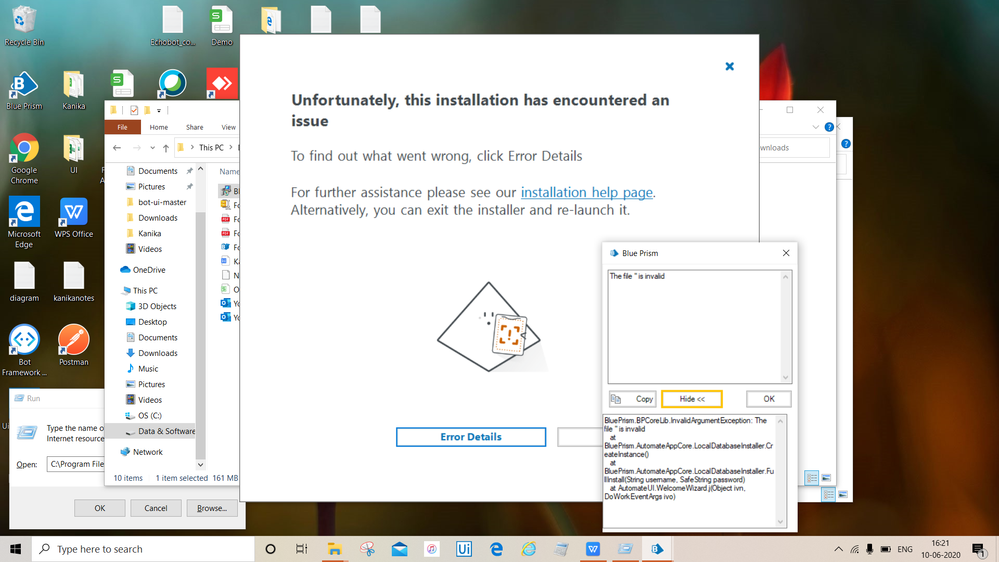The image size is (999, 562).
Task: Select the Google Chrome desktop shortcut
Action: [24, 159]
